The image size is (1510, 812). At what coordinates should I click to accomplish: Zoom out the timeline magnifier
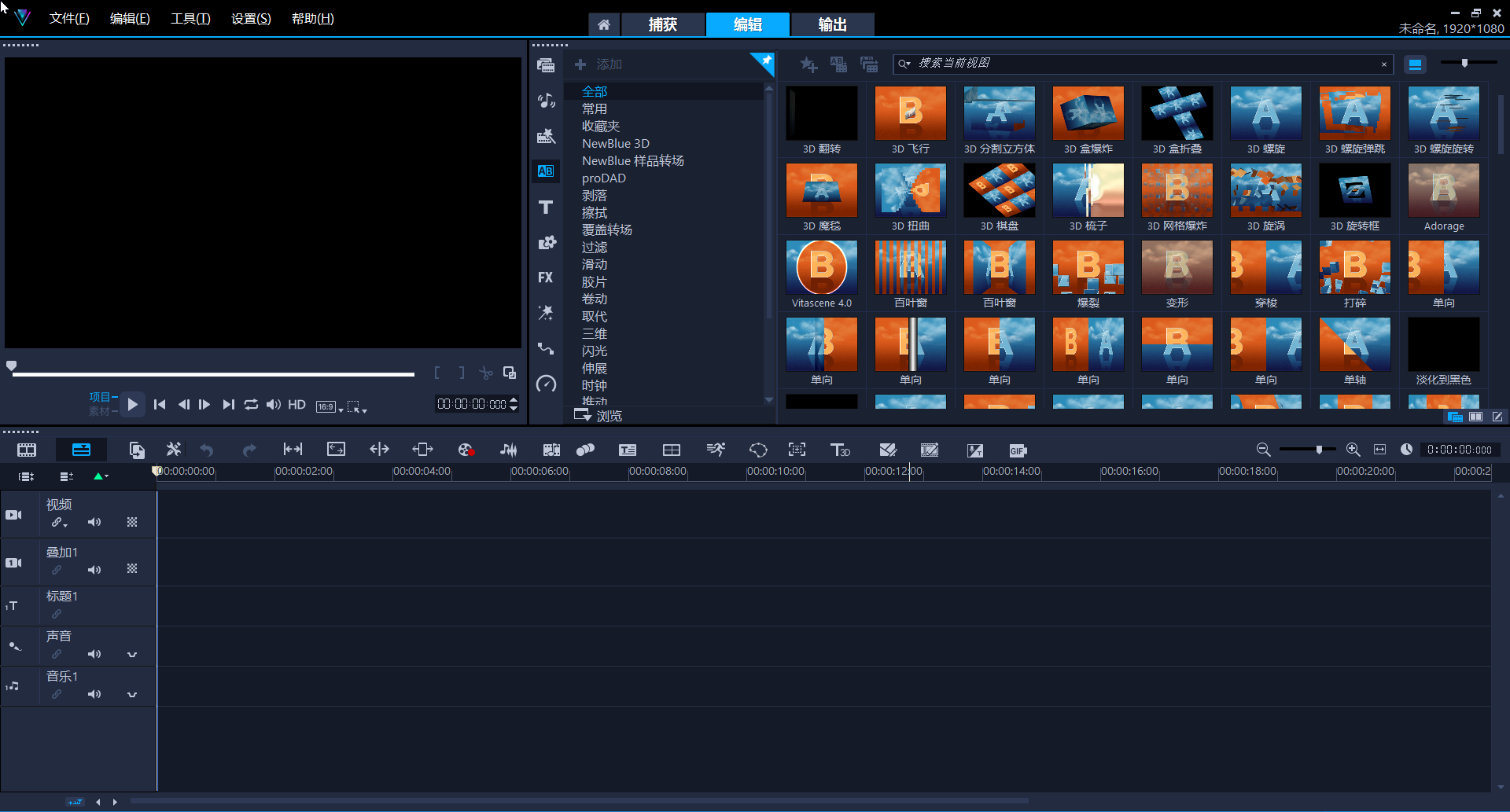click(x=1263, y=450)
